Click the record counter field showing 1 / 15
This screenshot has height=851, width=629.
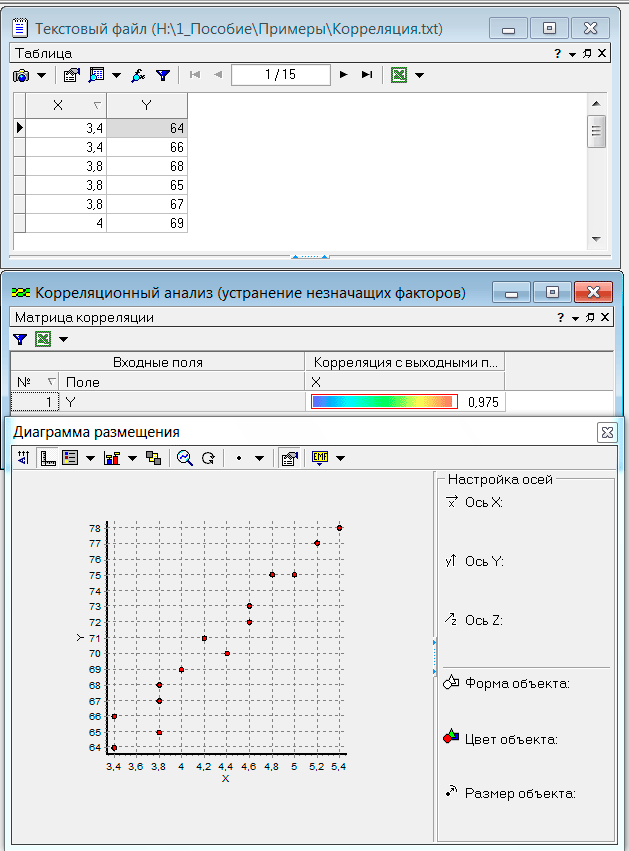281,75
